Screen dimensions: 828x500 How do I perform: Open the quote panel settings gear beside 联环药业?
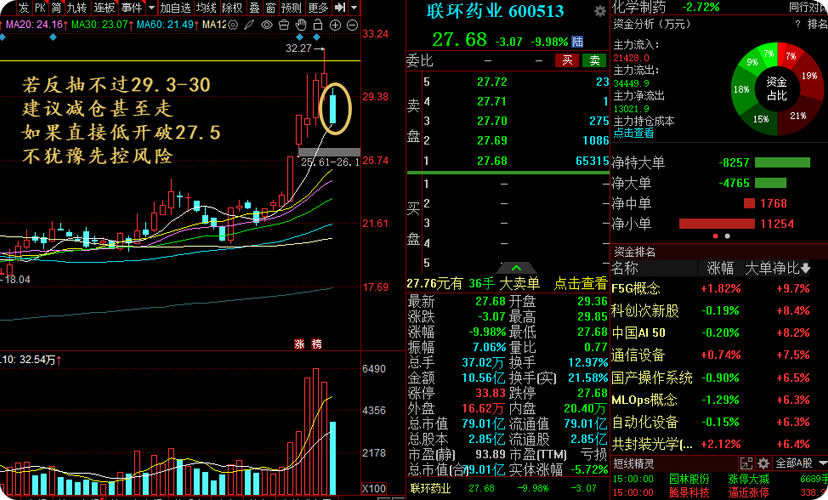[600, 11]
